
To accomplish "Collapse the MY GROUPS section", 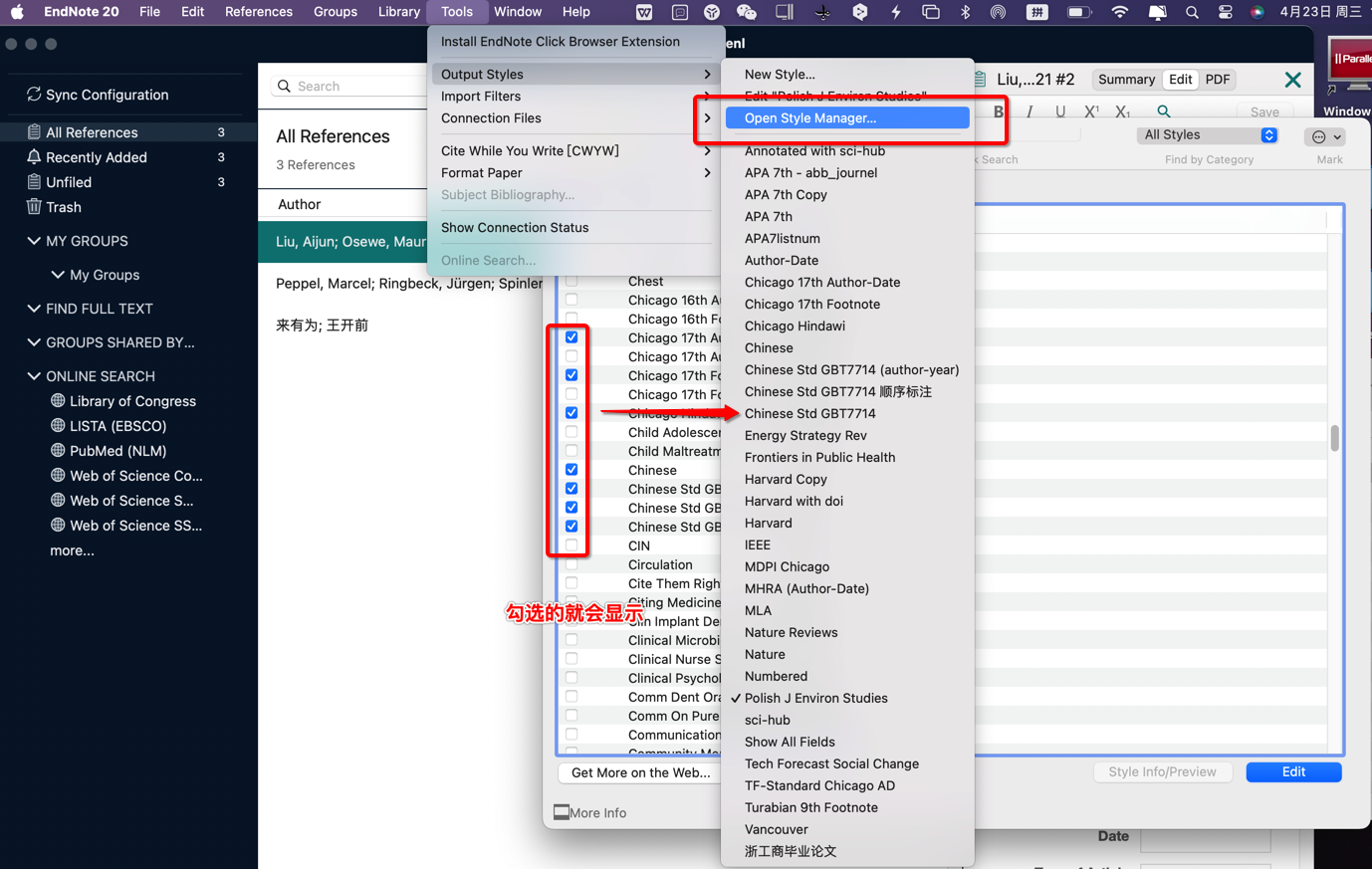I will pyautogui.click(x=34, y=241).
